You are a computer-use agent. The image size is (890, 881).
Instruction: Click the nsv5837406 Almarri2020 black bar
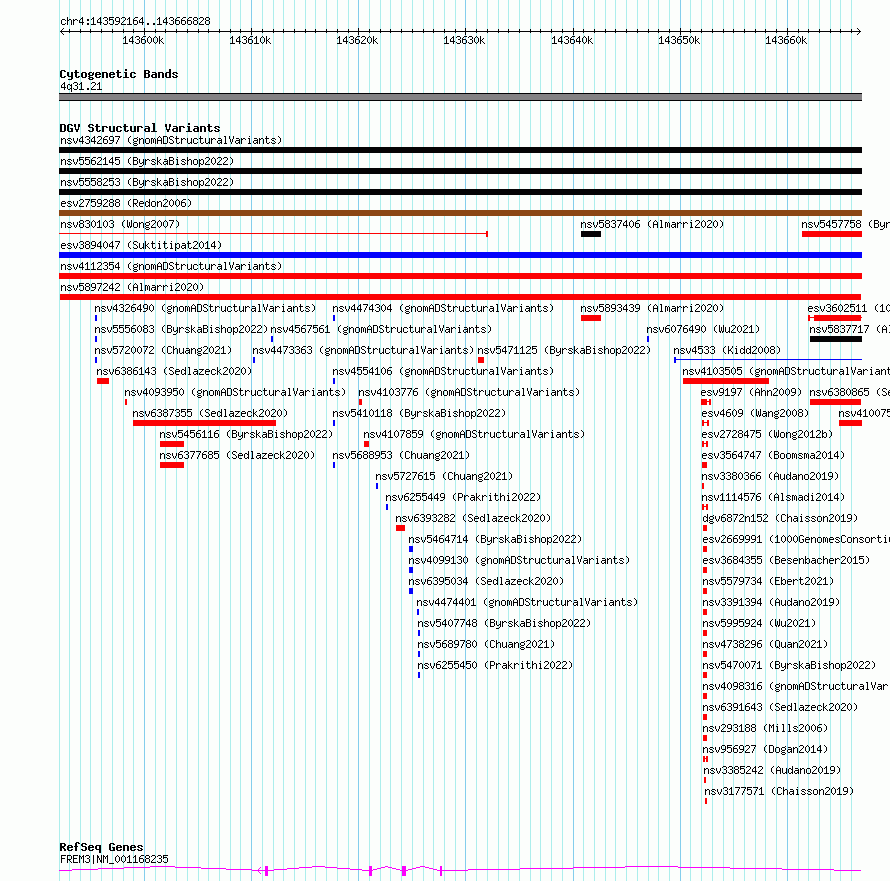click(591, 234)
